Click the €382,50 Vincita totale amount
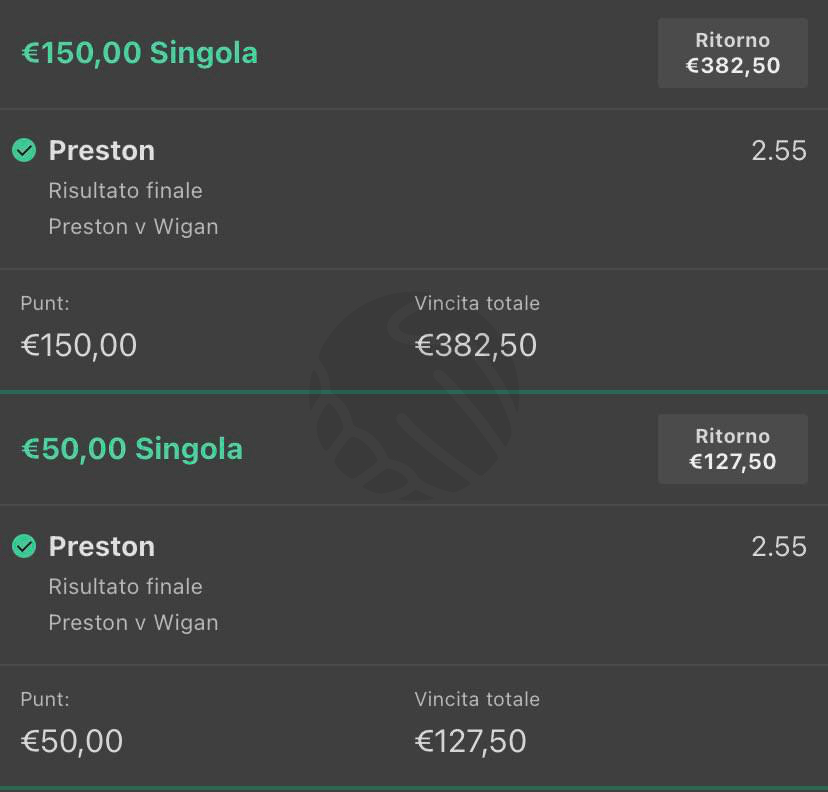Screen dimensions: 828x792 click(476, 345)
